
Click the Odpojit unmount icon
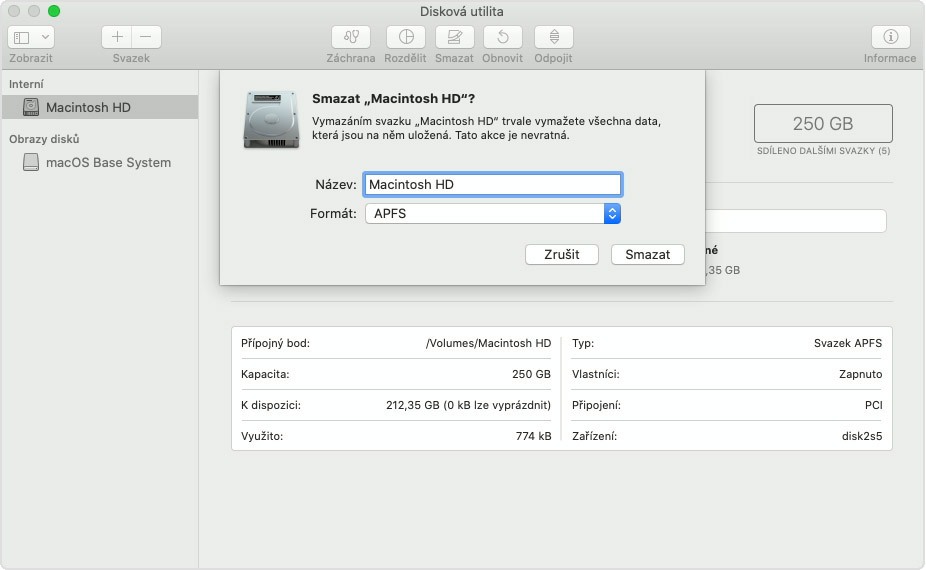click(553, 37)
